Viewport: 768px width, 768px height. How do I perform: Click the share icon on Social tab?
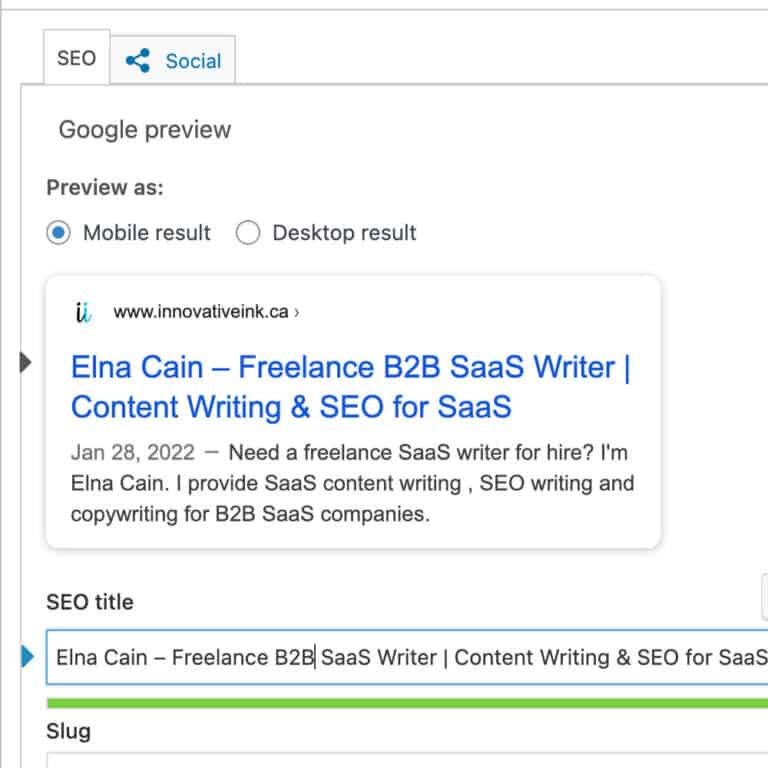138,61
